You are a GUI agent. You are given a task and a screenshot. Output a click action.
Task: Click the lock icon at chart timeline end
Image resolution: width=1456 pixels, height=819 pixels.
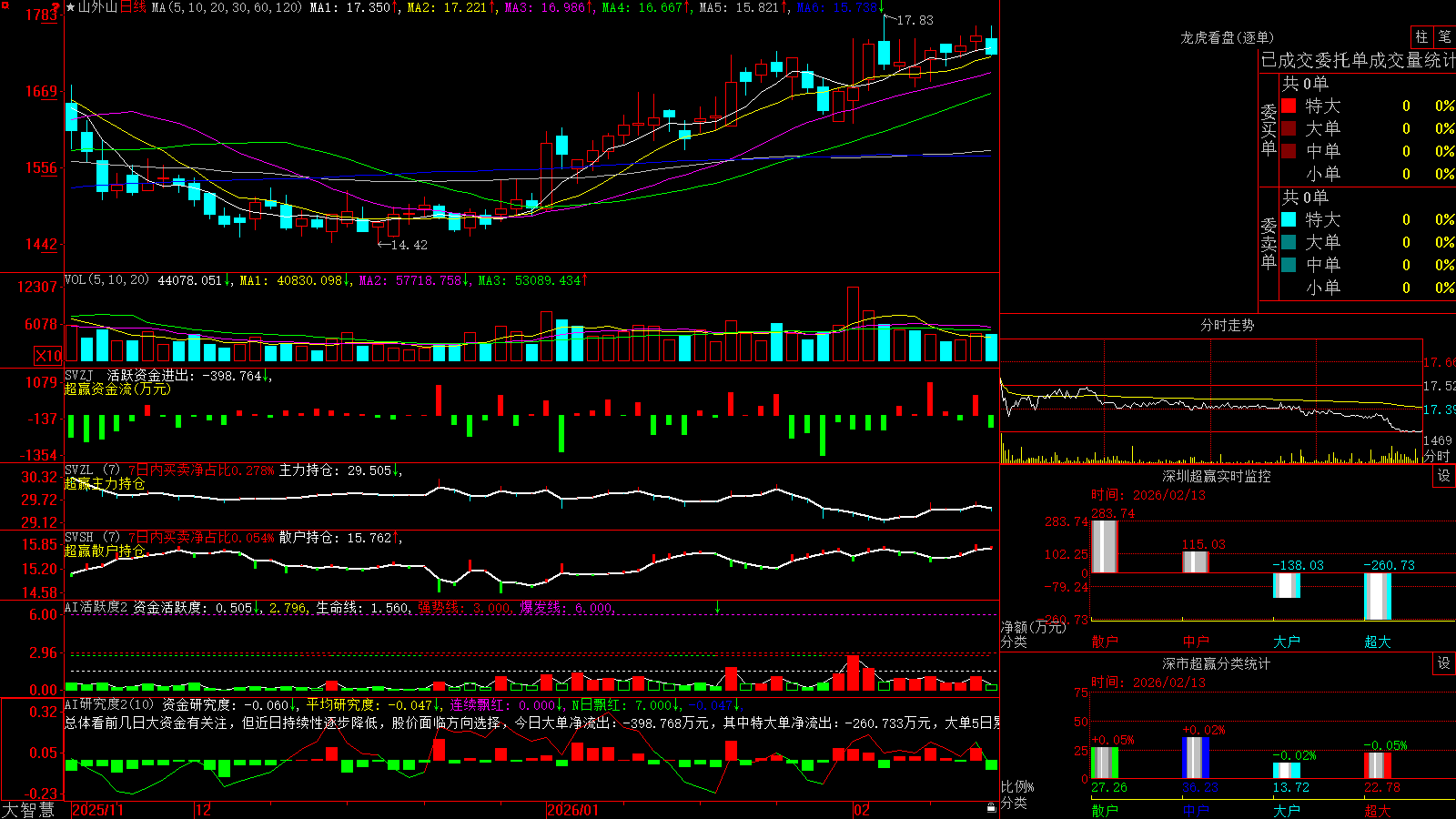point(992,808)
